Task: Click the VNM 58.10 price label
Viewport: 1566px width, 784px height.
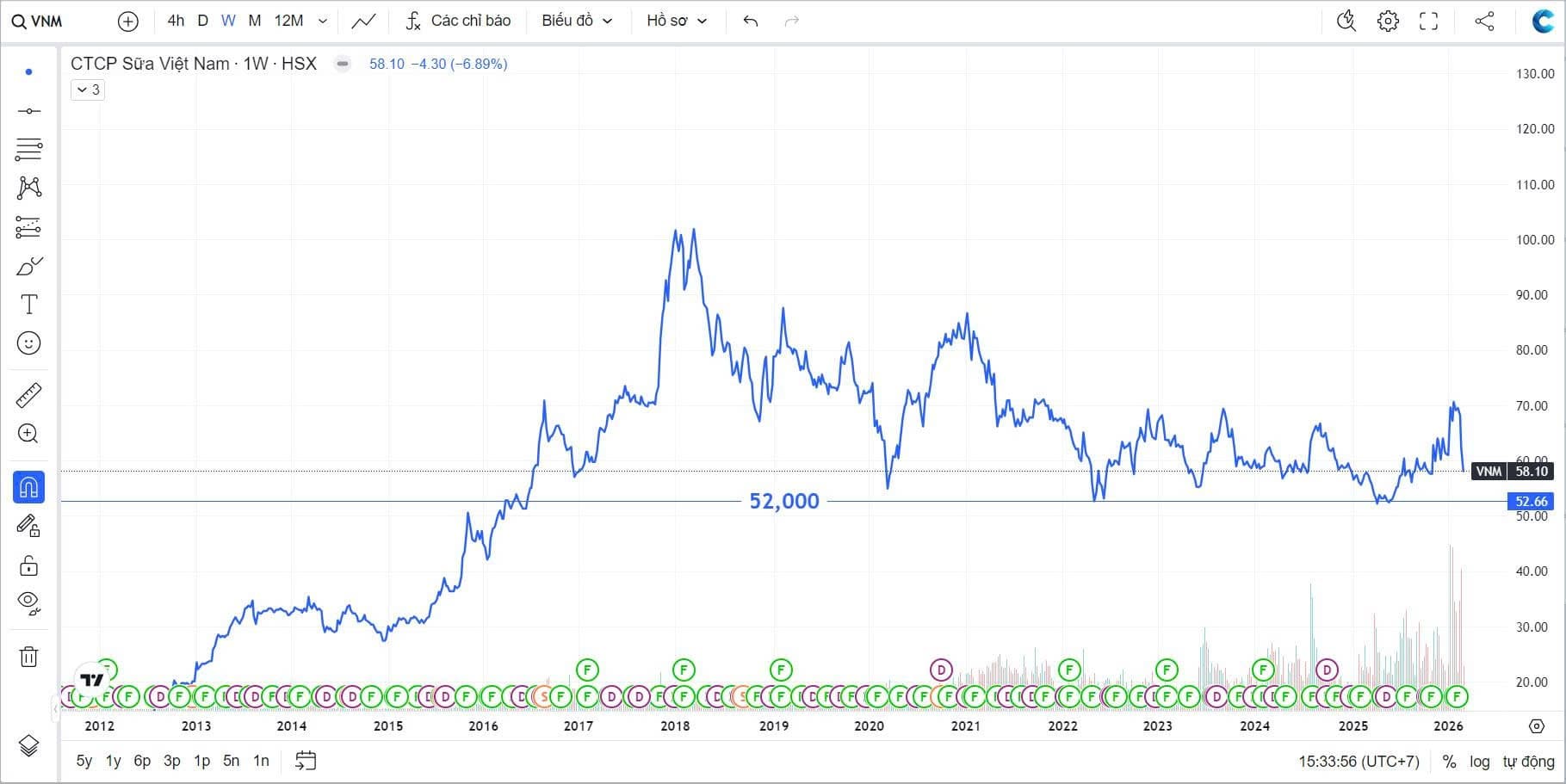Action: [1513, 471]
